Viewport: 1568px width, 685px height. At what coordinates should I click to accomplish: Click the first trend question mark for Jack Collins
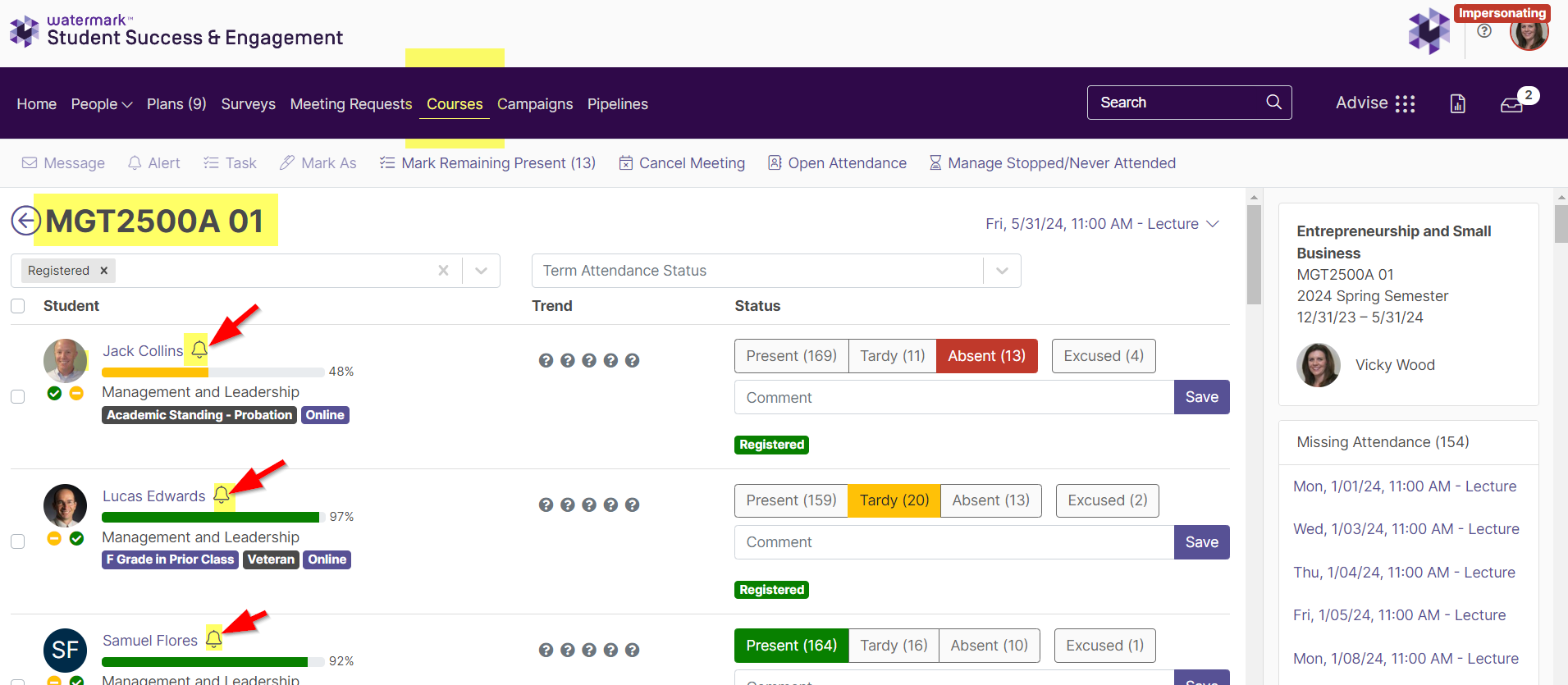pos(546,360)
